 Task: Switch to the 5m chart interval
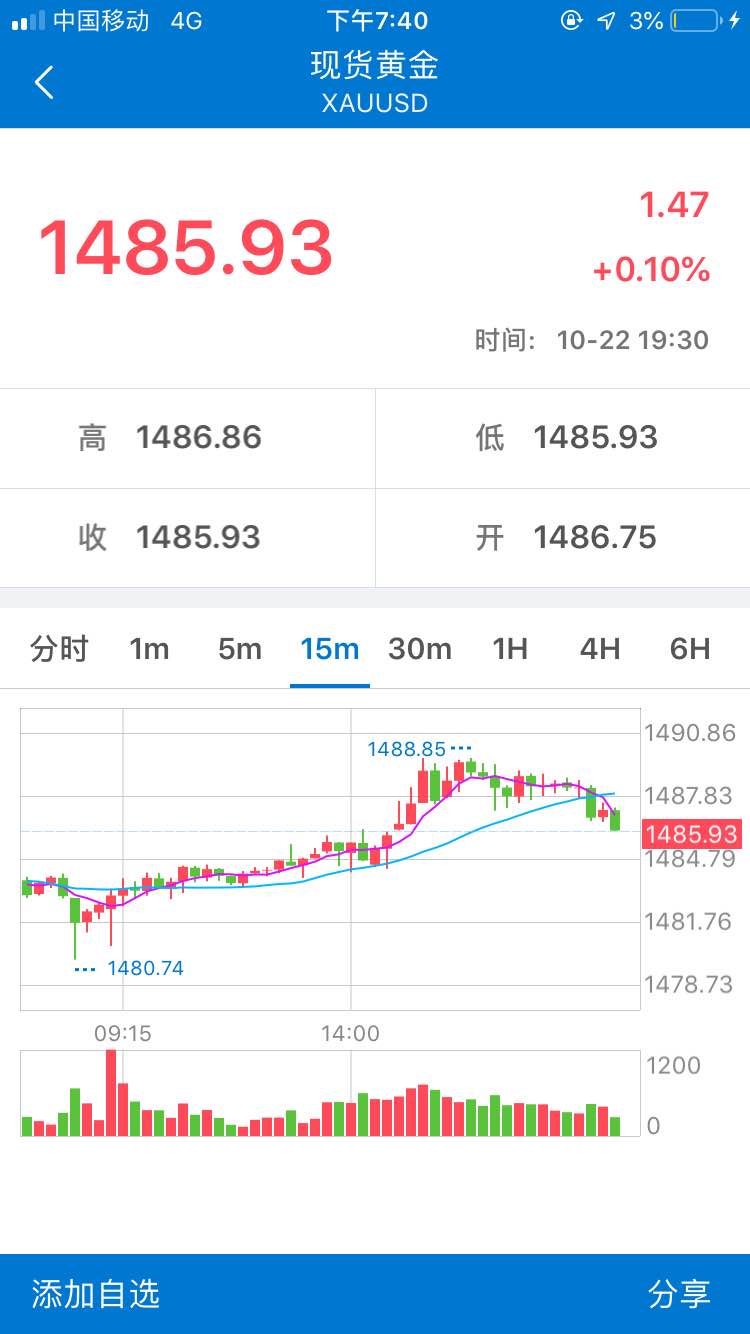tap(240, 649)
